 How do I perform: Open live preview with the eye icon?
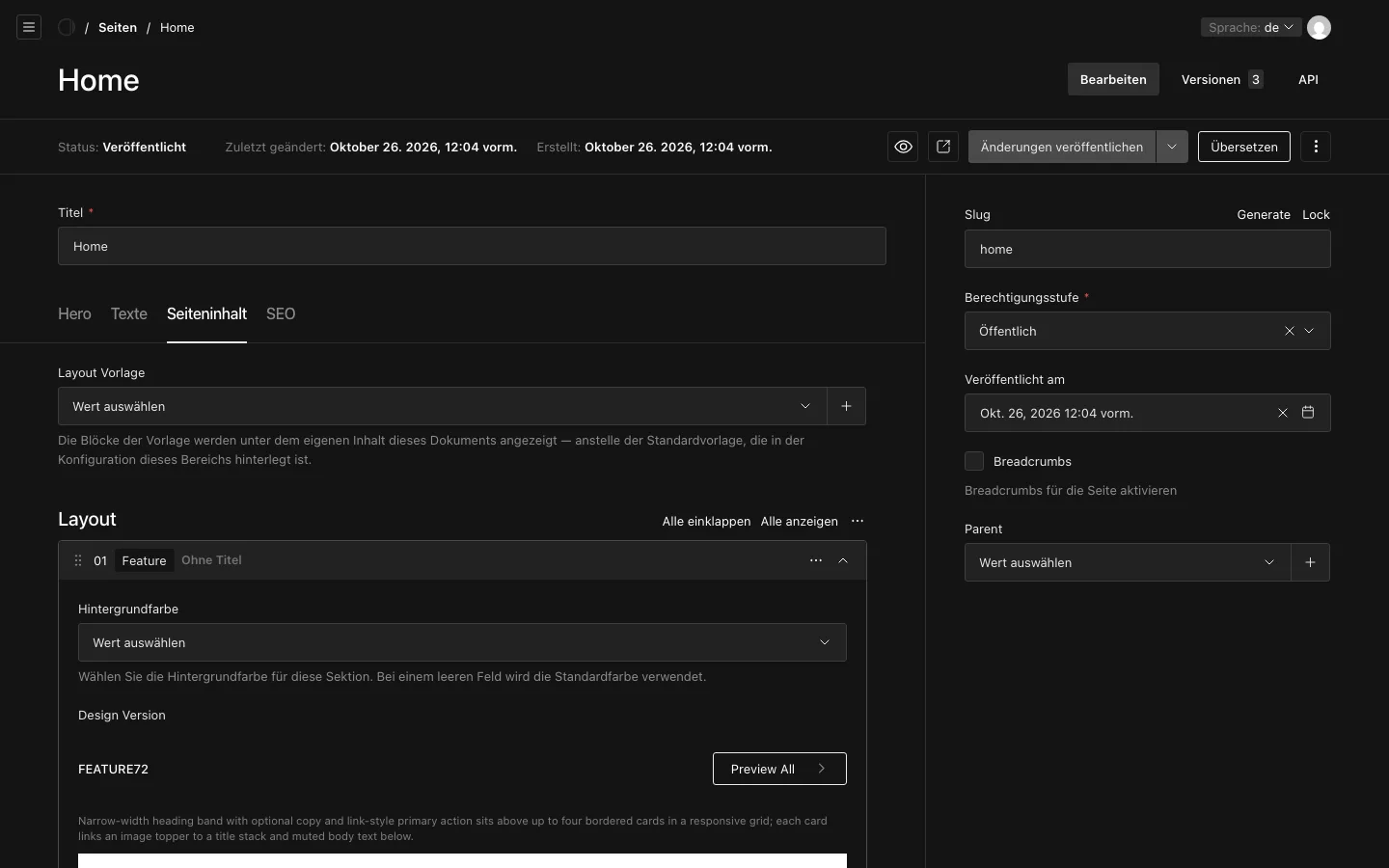(x=903, y=147)
